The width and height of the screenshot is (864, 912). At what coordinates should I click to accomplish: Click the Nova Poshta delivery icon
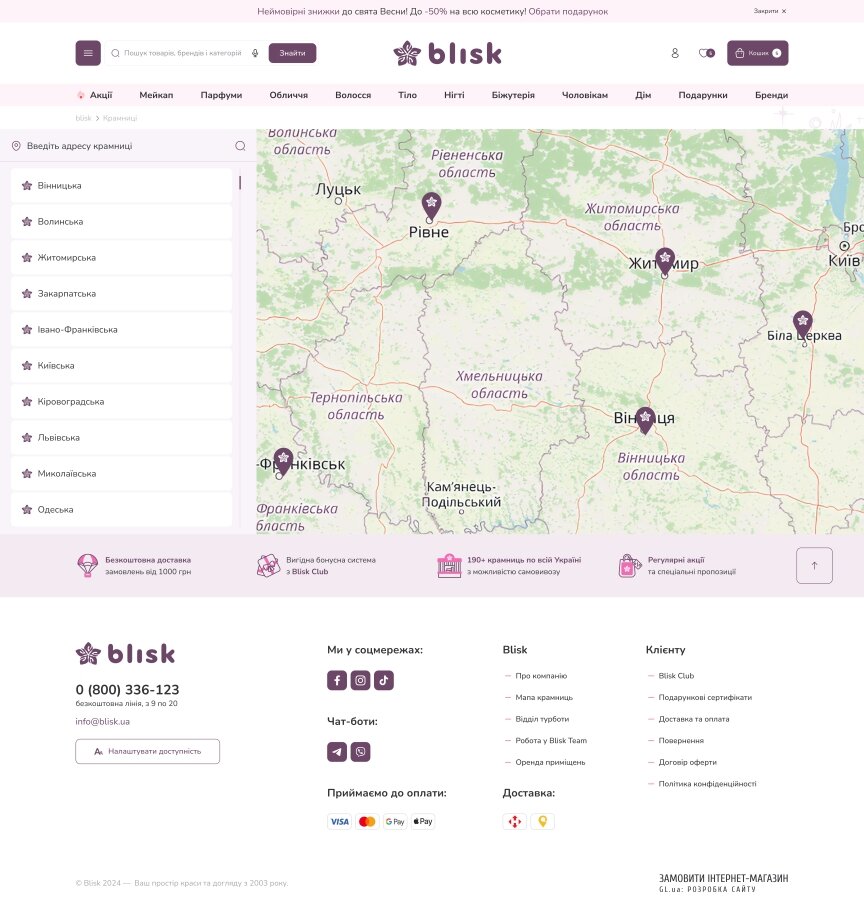514,821
